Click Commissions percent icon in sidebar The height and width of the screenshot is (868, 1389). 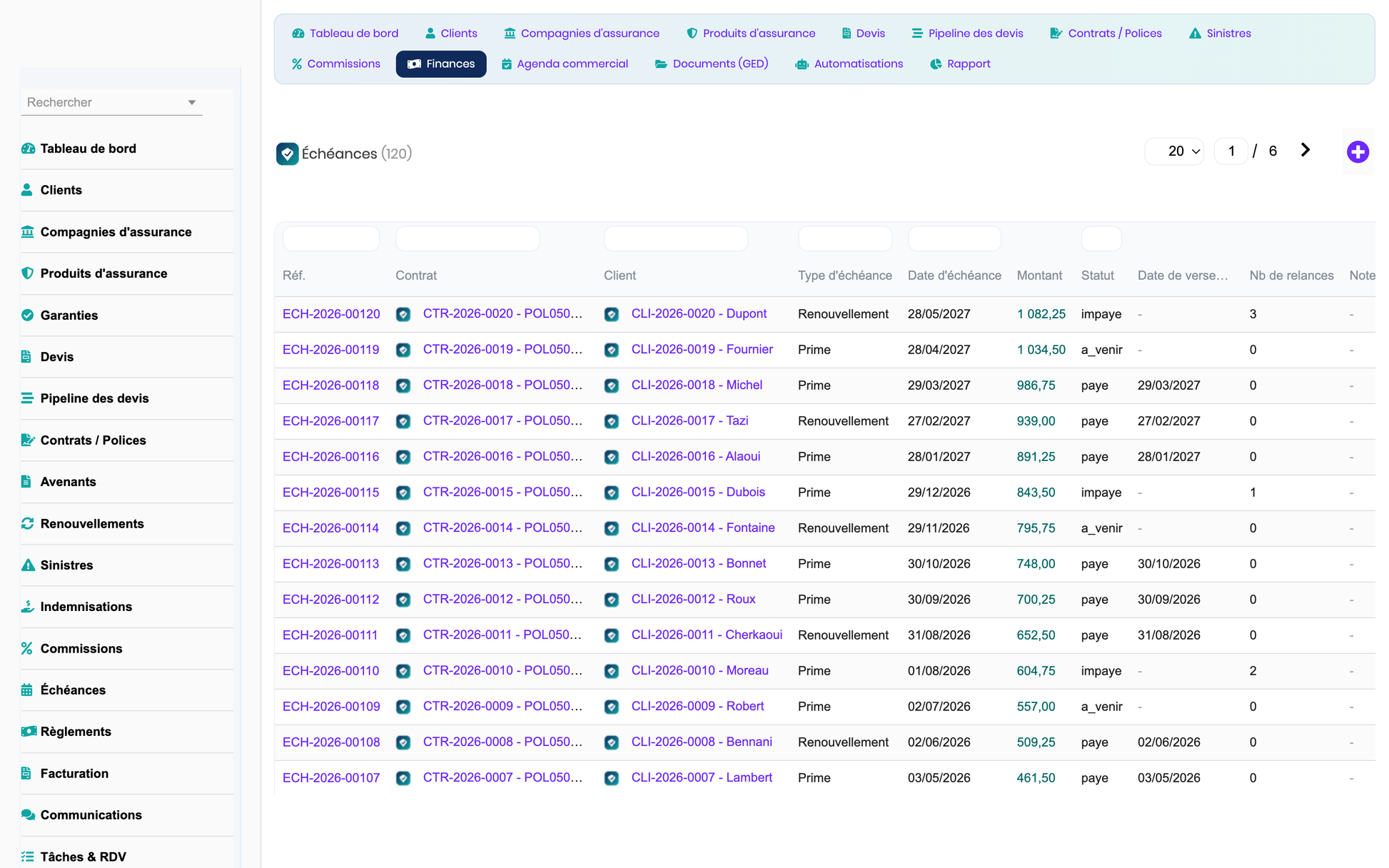27,648
